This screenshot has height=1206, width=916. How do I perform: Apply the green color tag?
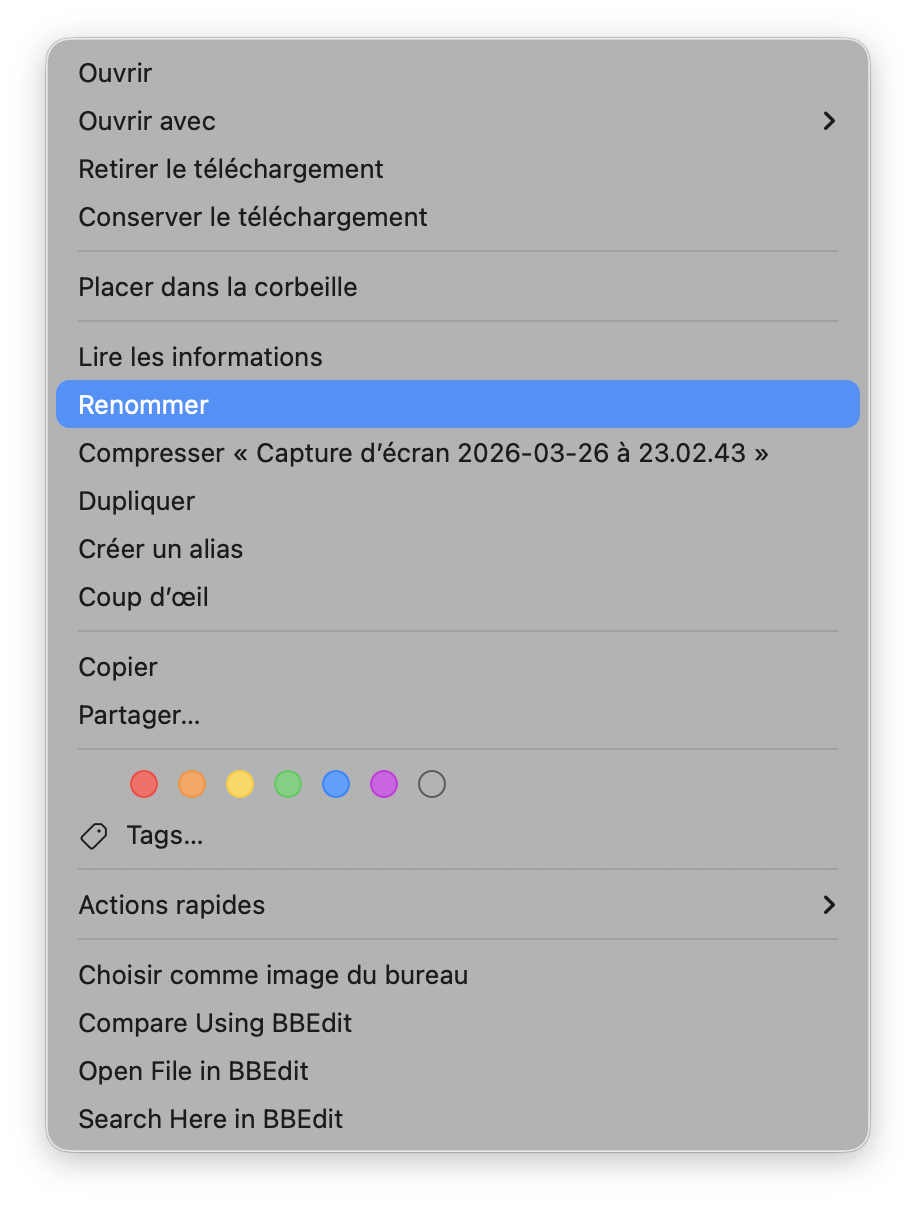(288, 784)
